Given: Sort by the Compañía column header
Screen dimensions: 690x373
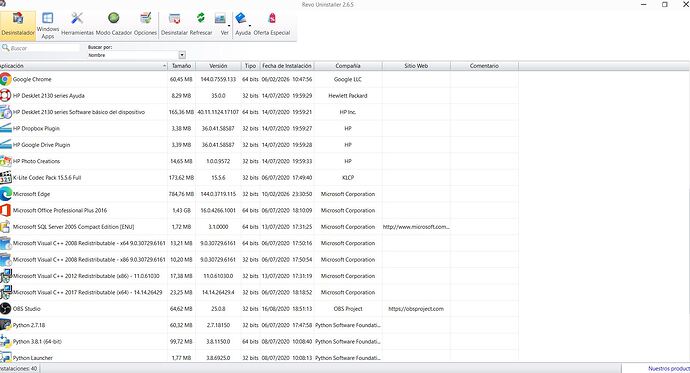Looking at the screenshot, I should click(348, 66).
